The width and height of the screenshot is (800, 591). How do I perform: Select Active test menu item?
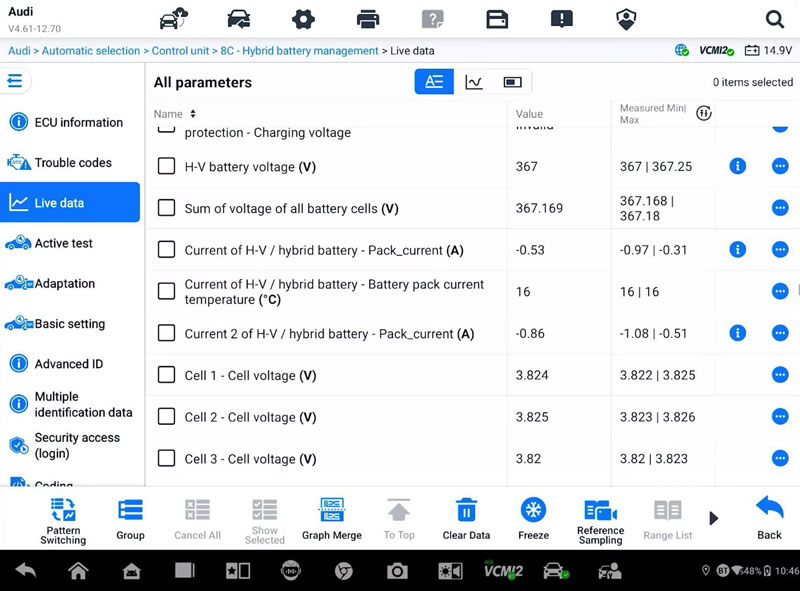(x=70, y=243)
